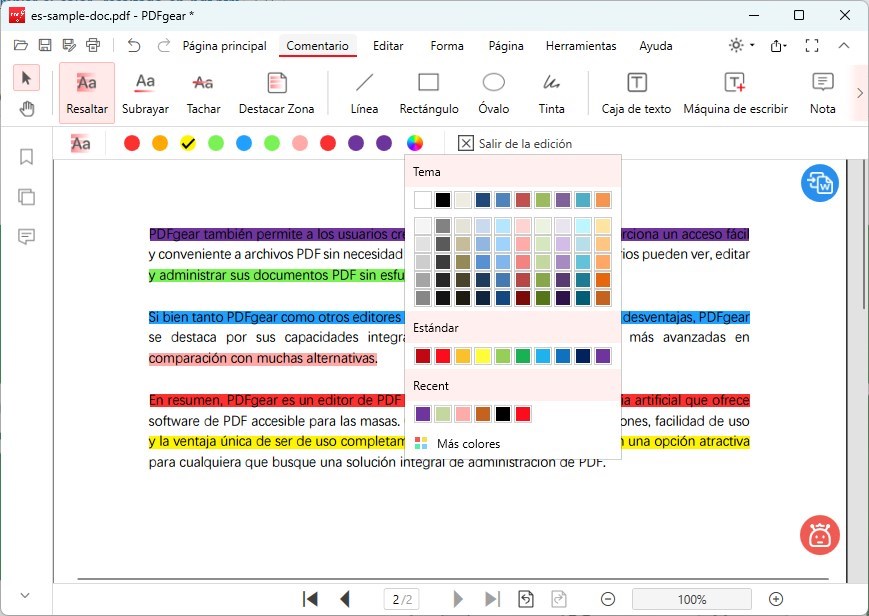
Task: Choose the Tachar strikethrough tool
Action: click(x=203, y=93)
